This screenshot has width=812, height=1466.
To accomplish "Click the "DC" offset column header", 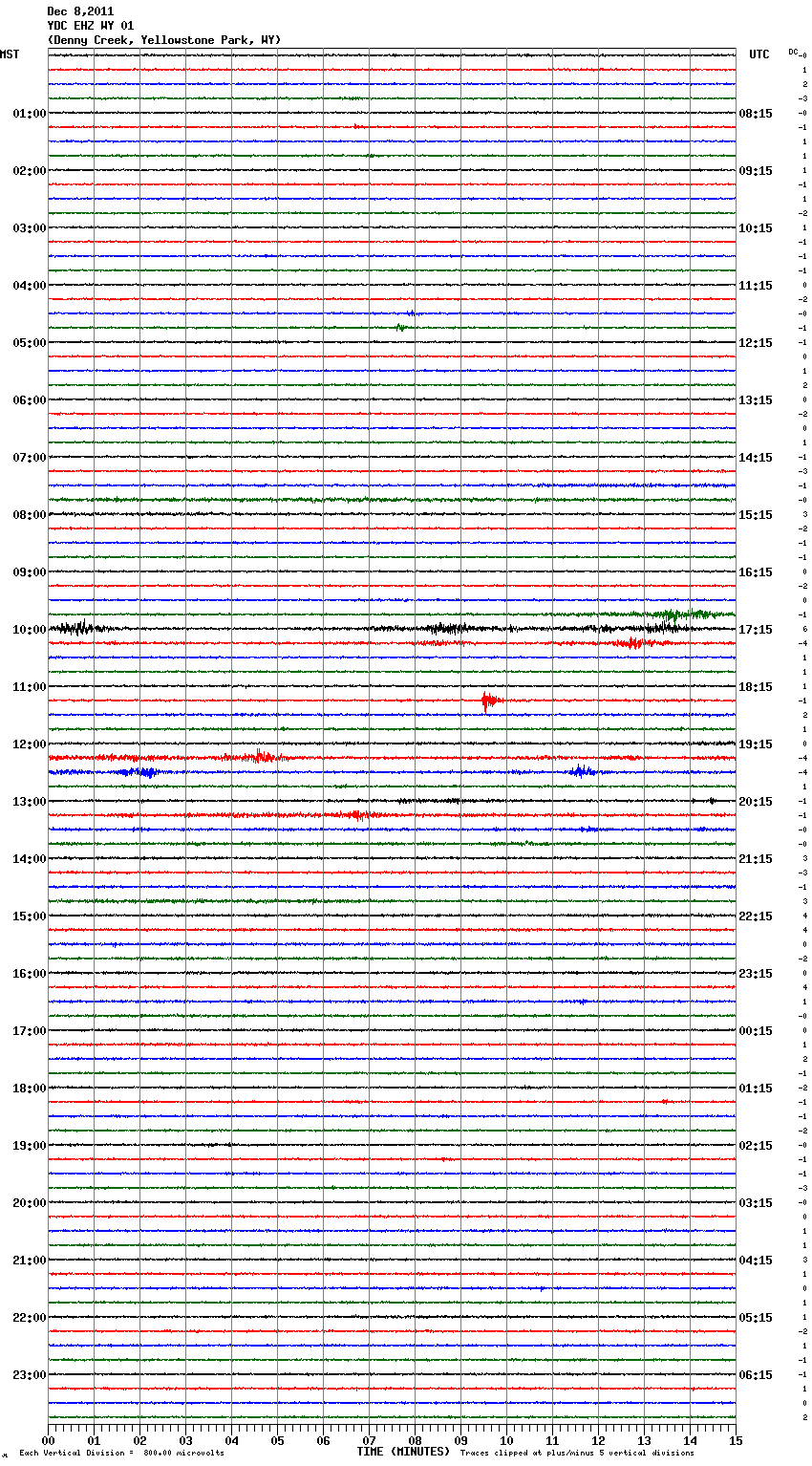I will 793,52.
